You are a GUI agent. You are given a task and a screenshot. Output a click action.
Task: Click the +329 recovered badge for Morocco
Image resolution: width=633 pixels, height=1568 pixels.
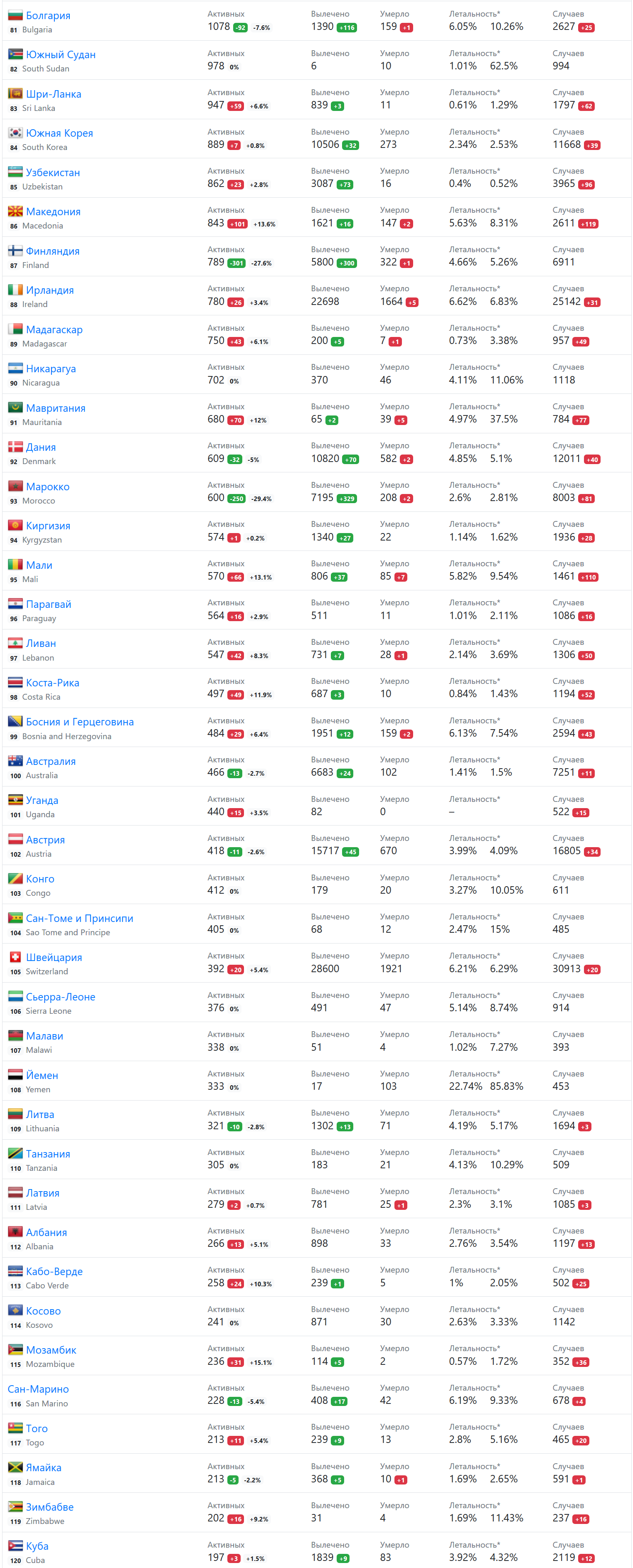(x=346, y=499)
